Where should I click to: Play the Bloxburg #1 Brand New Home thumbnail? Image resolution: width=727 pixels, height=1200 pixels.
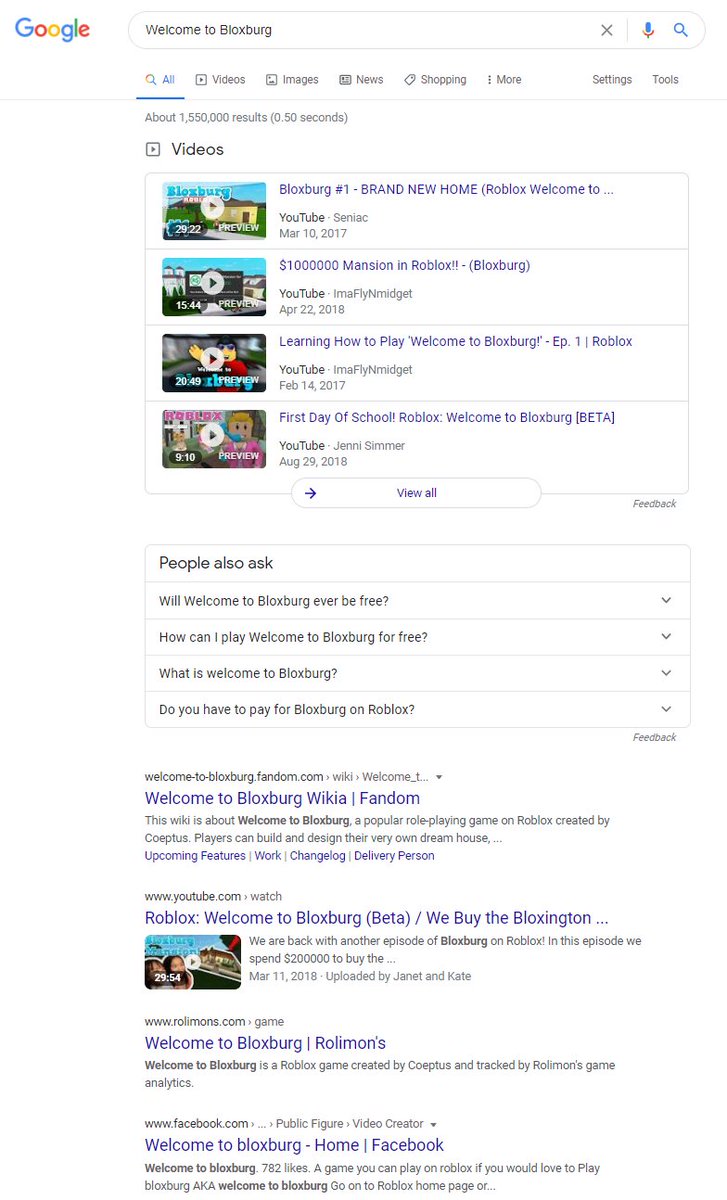(x=214, y=211)
